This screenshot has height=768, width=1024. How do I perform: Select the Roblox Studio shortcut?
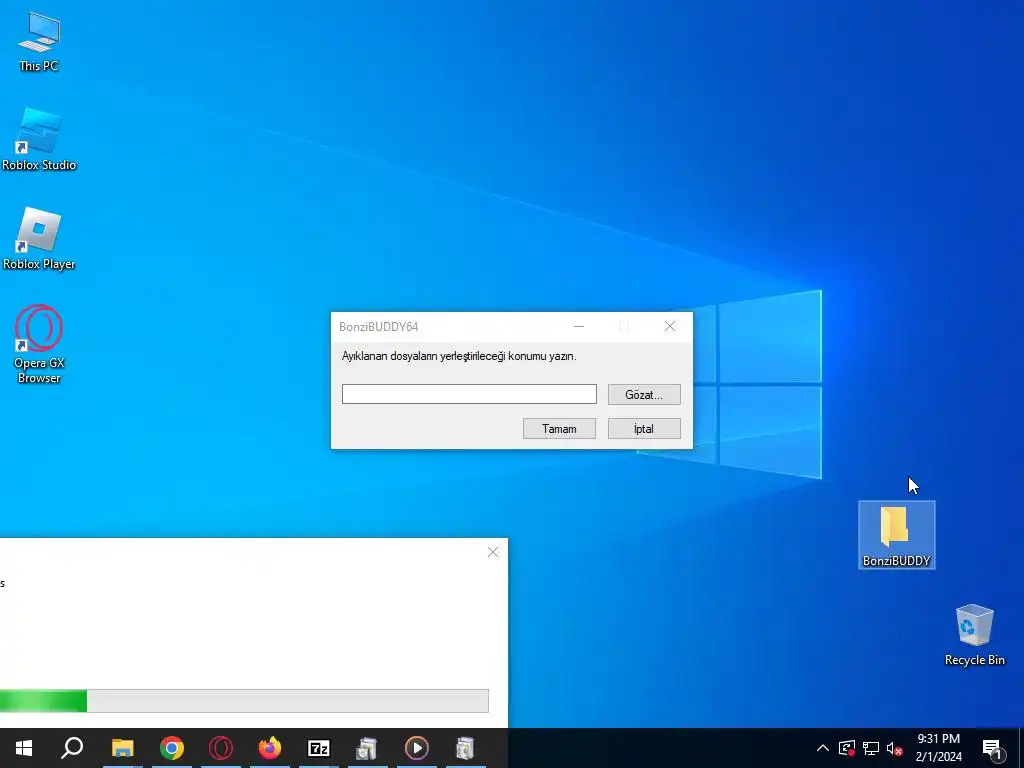[x=39, y=140]
